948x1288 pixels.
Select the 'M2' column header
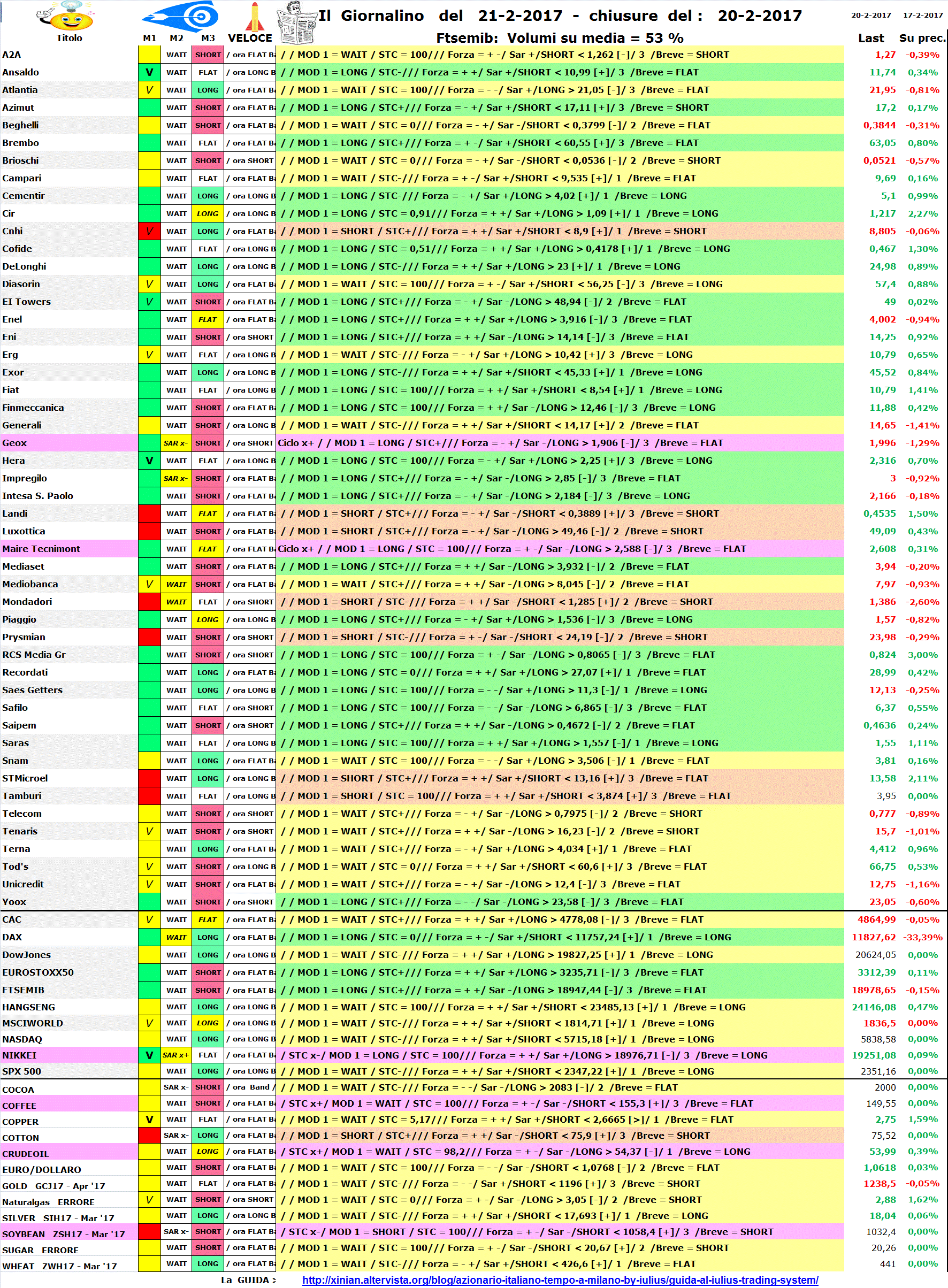pos(176,38)
